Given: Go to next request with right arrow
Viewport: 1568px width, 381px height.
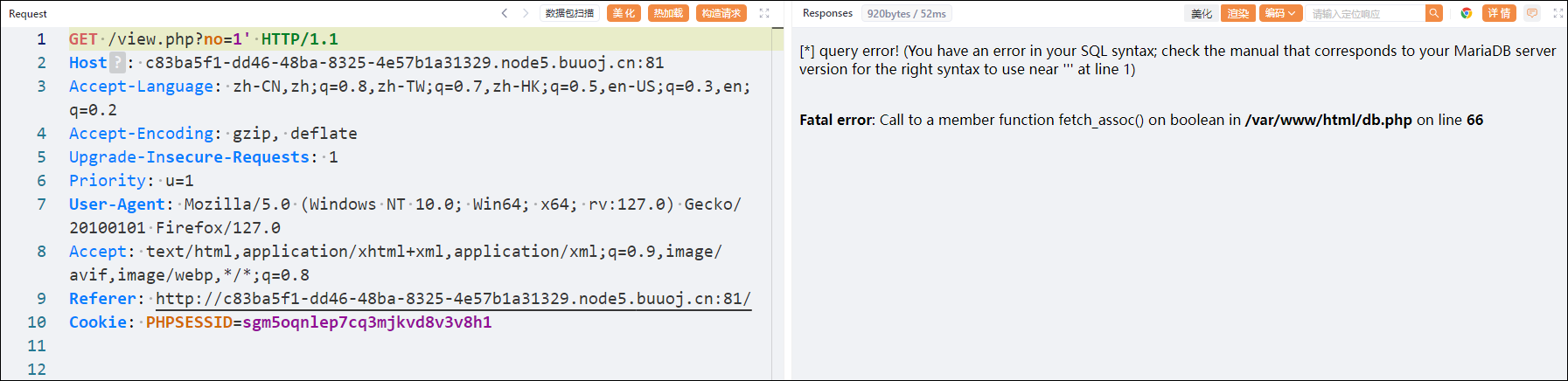Looking at the screenshot, I should 526,13.
